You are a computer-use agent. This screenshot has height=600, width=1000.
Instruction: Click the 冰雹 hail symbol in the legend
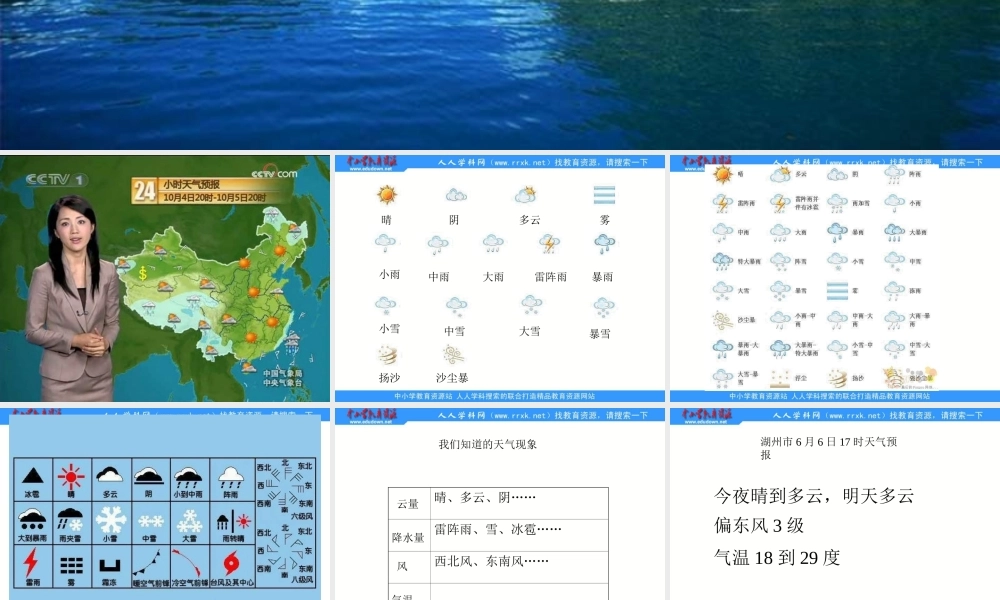tap(33, 477)
